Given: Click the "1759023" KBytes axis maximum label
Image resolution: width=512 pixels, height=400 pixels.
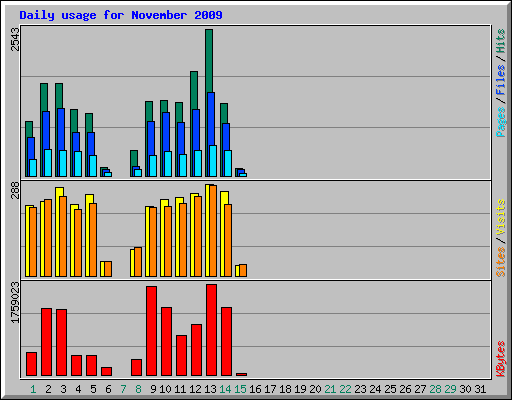Looking at the screenshot, I should point(15,303).
